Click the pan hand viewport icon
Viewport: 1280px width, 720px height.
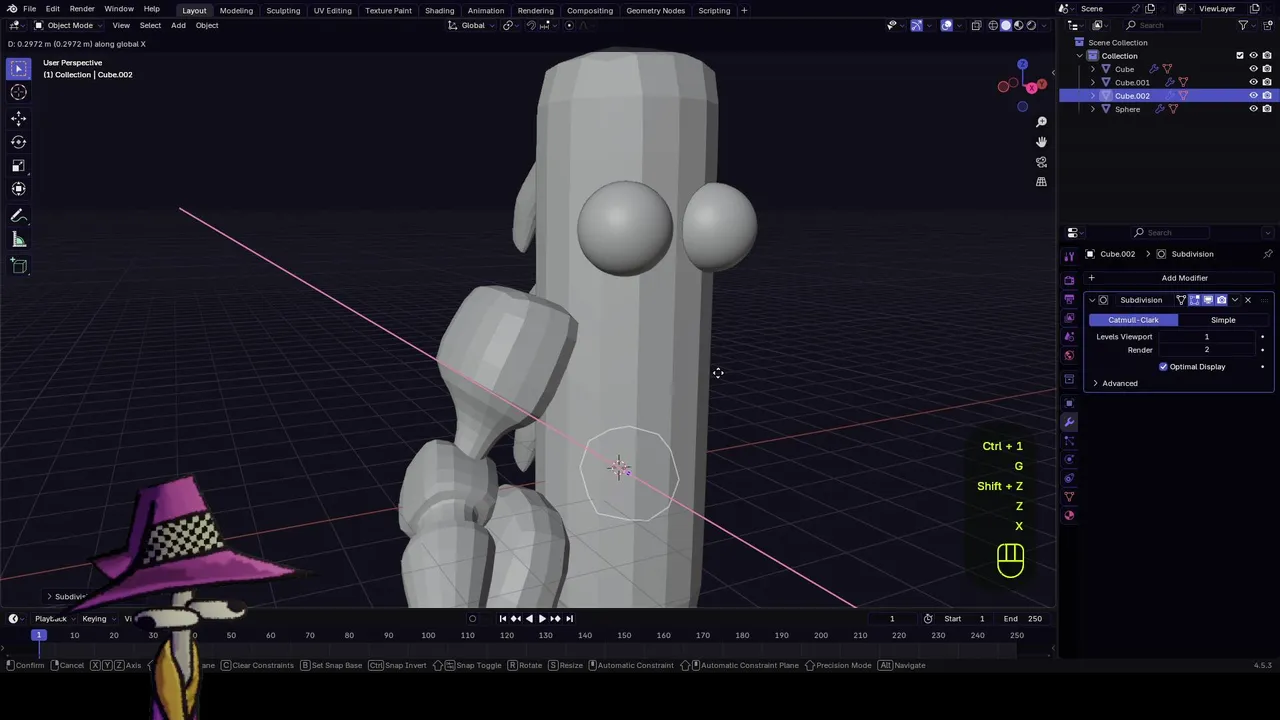coord(1041,142)
